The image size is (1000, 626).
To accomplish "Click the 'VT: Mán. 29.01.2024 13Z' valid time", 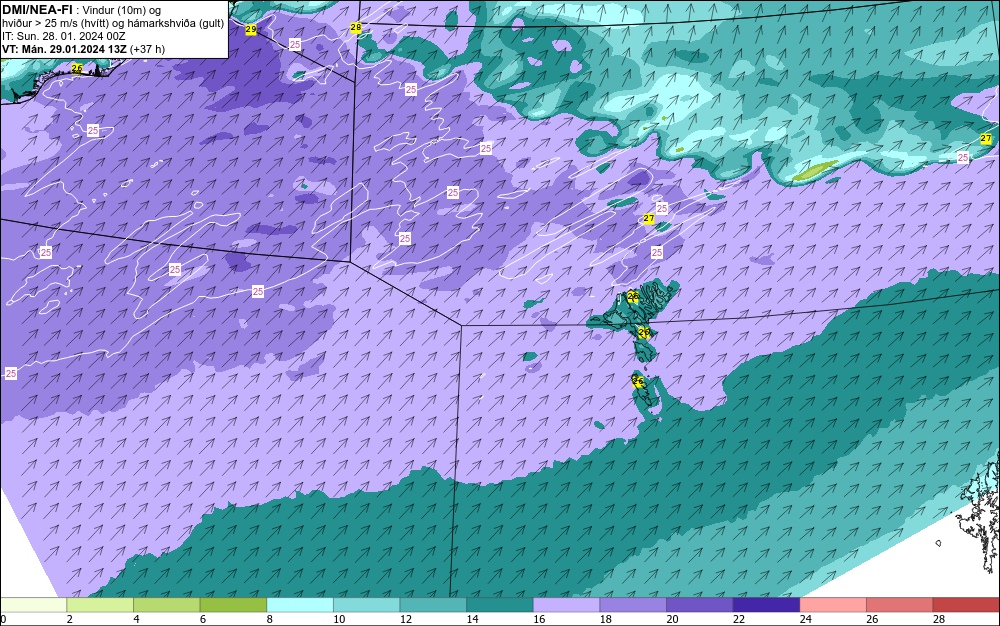I will click(x=64, y=49).
